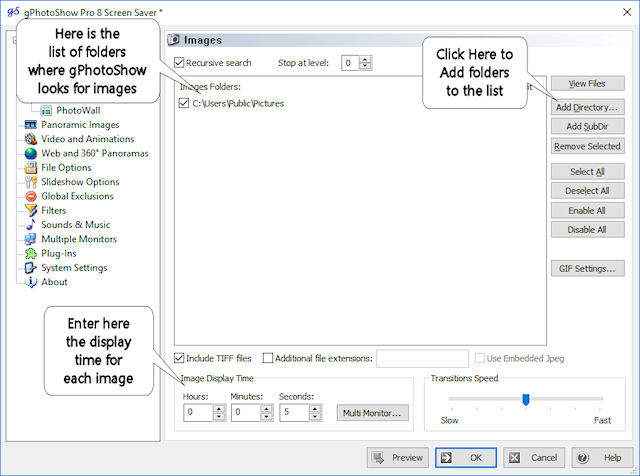Open Multi Monitor... display time settings

point(372,413)
